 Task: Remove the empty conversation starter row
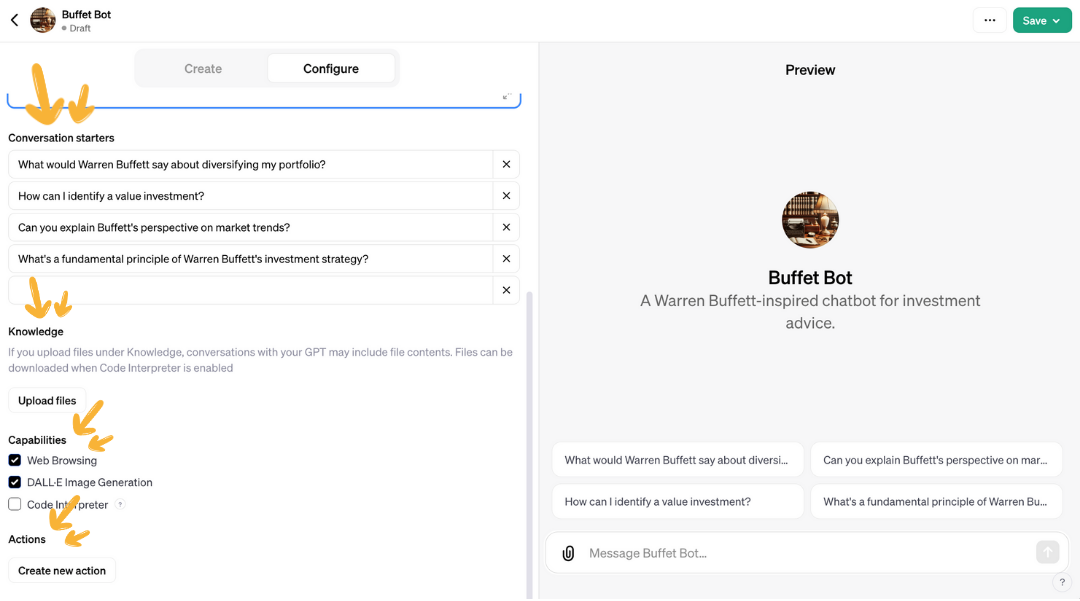point(506,291)
